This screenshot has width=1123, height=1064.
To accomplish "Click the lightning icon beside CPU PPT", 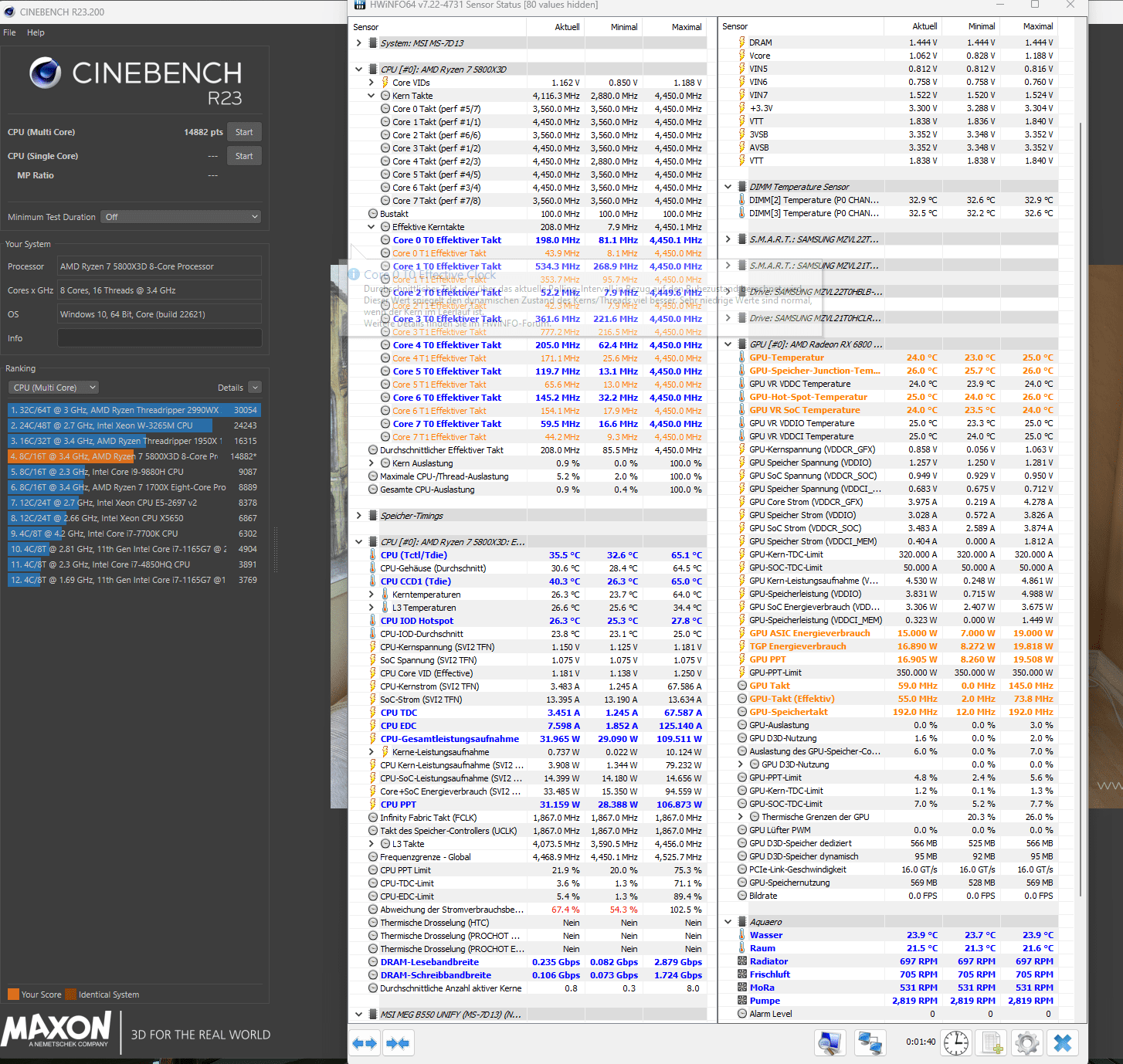I will [x=373, y=805].
